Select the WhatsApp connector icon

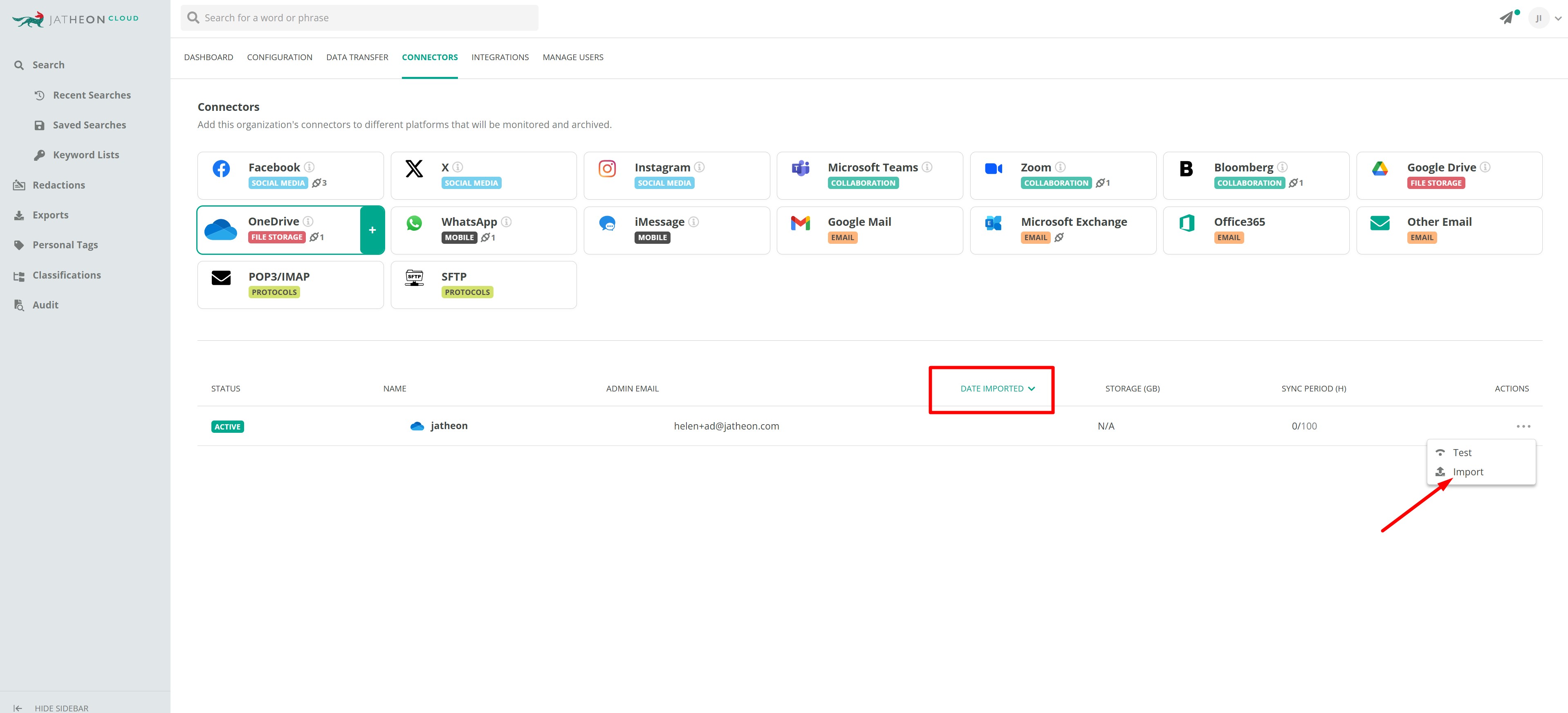point(414,223)
